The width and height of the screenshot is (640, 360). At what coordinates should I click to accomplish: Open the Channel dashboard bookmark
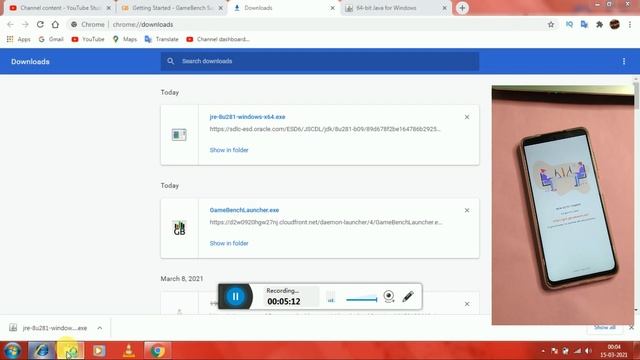218,39
